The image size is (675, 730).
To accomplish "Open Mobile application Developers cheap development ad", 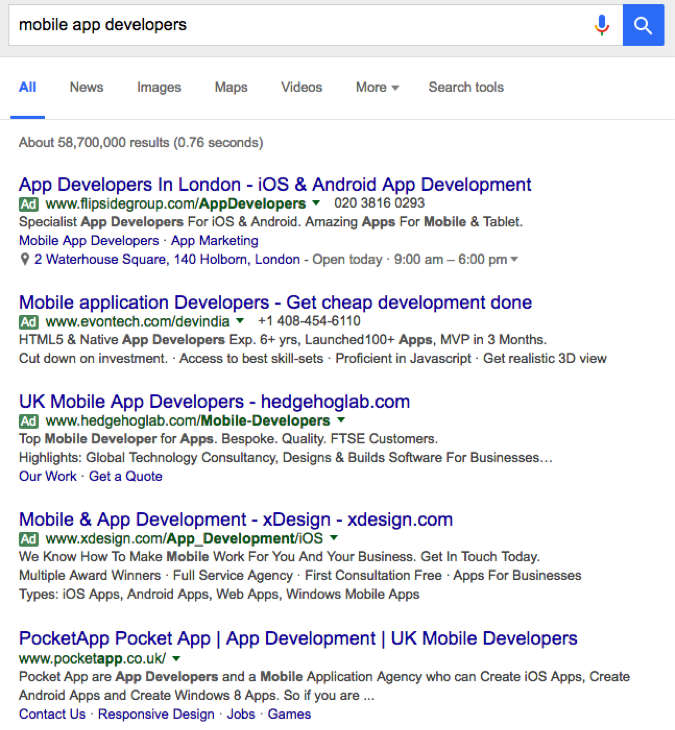I will (275, 302).
